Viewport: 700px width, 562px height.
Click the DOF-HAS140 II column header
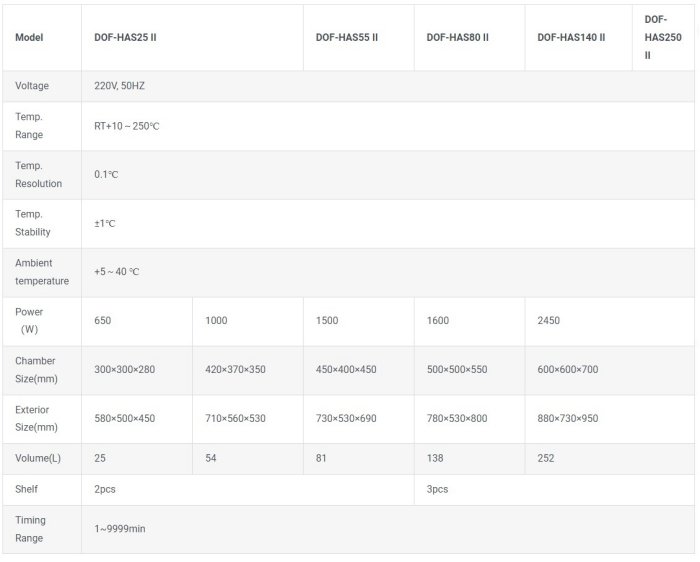pos(570,37)
